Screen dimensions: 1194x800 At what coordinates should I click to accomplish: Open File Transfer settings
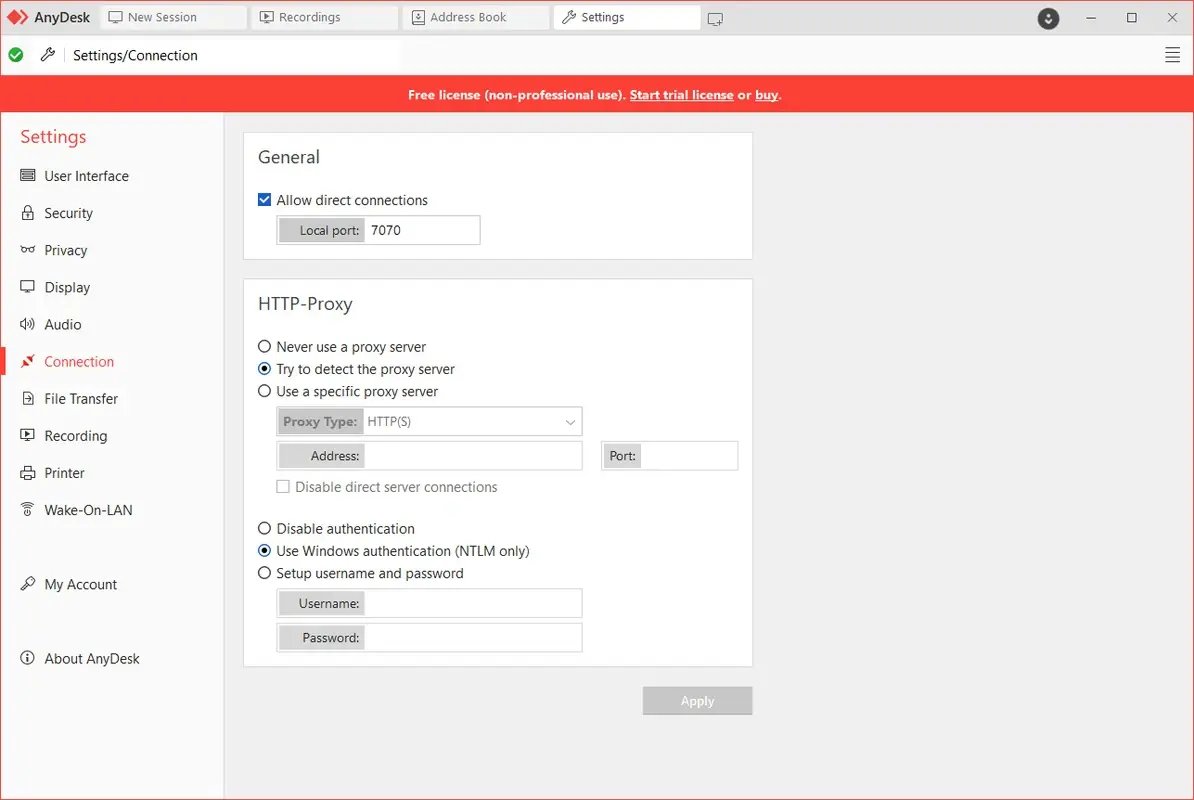[80, 398]
